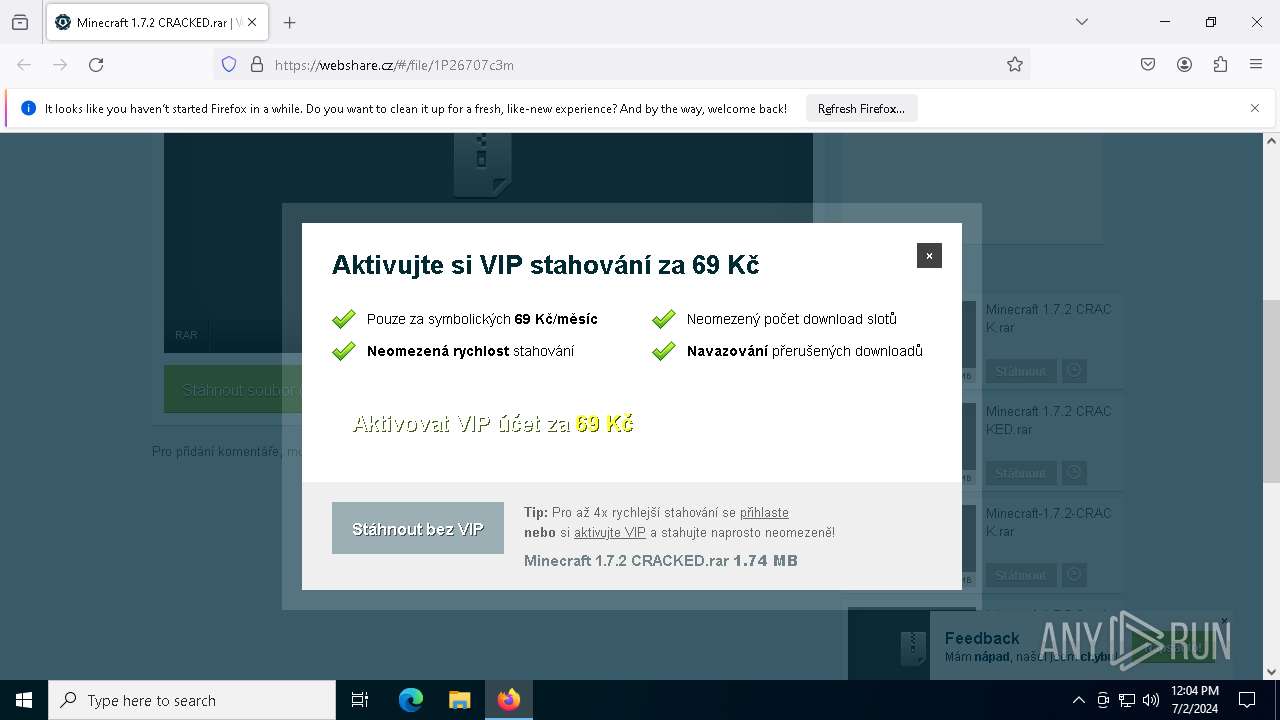Click Stáhnout for Minecraft 1.7.2 CRACK.rar
1280x720 pixels.
pos(1020,371)
